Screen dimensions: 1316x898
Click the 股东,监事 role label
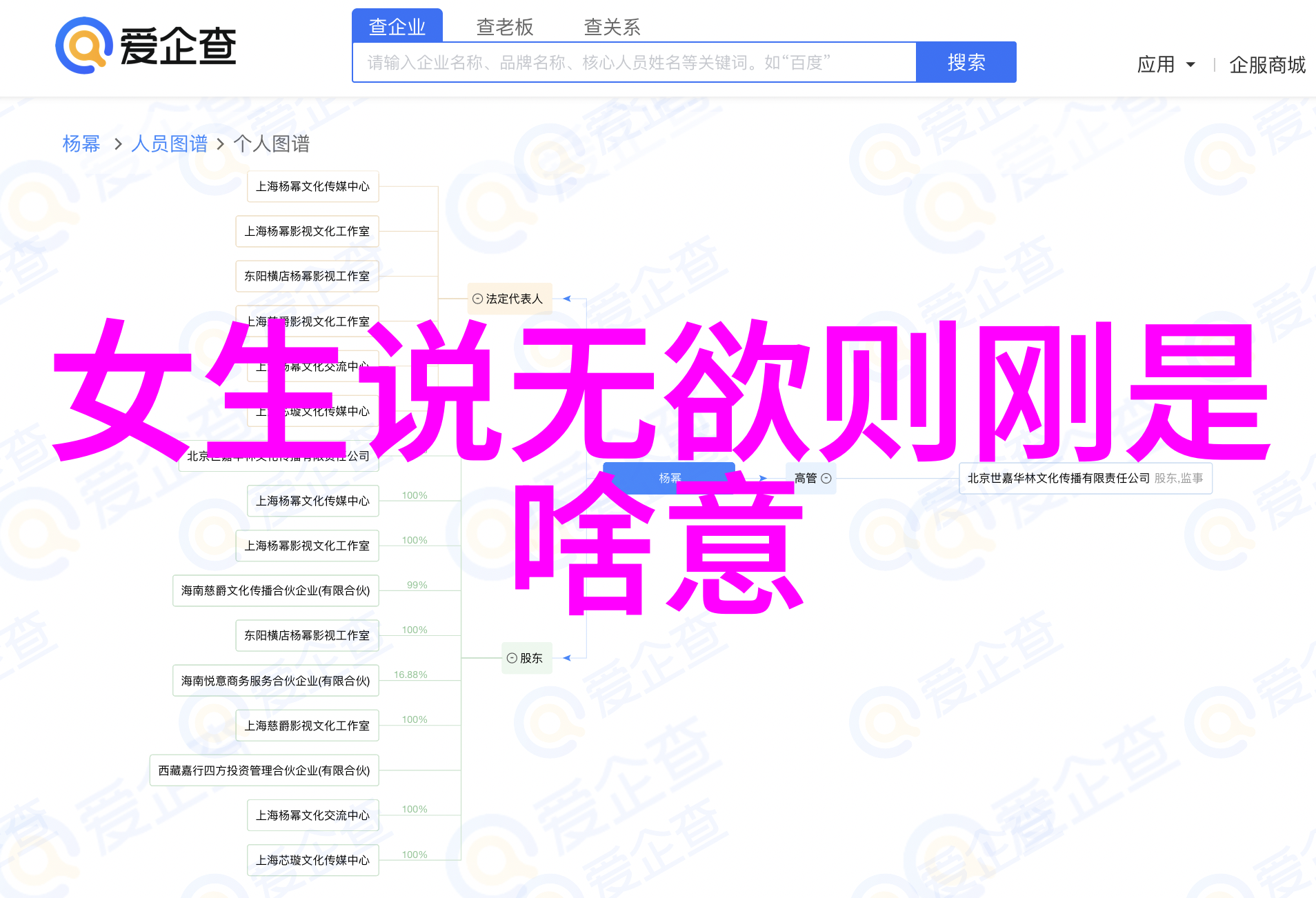[1179, 478]
